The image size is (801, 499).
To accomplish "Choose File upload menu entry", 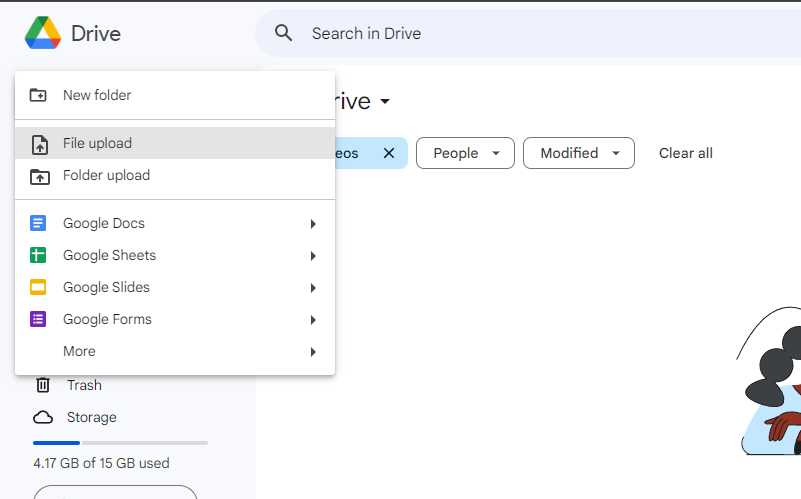I will [175, 143].
